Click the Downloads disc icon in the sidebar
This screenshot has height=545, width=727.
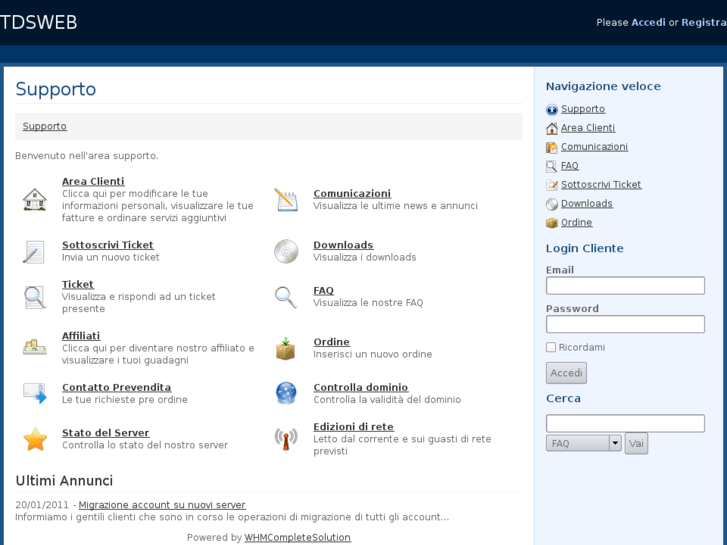point(552,204)
